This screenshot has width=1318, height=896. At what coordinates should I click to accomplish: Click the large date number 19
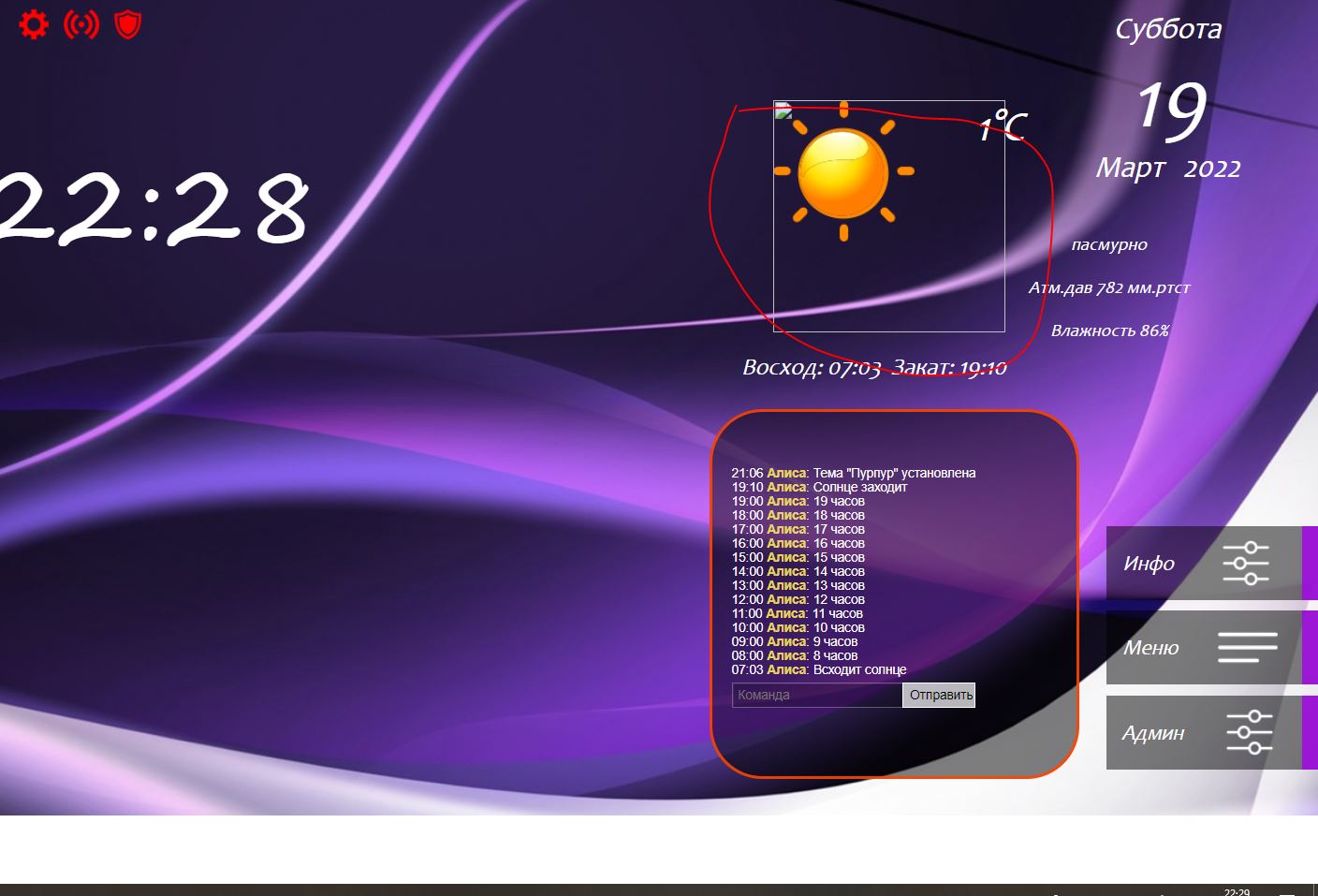1171,110
